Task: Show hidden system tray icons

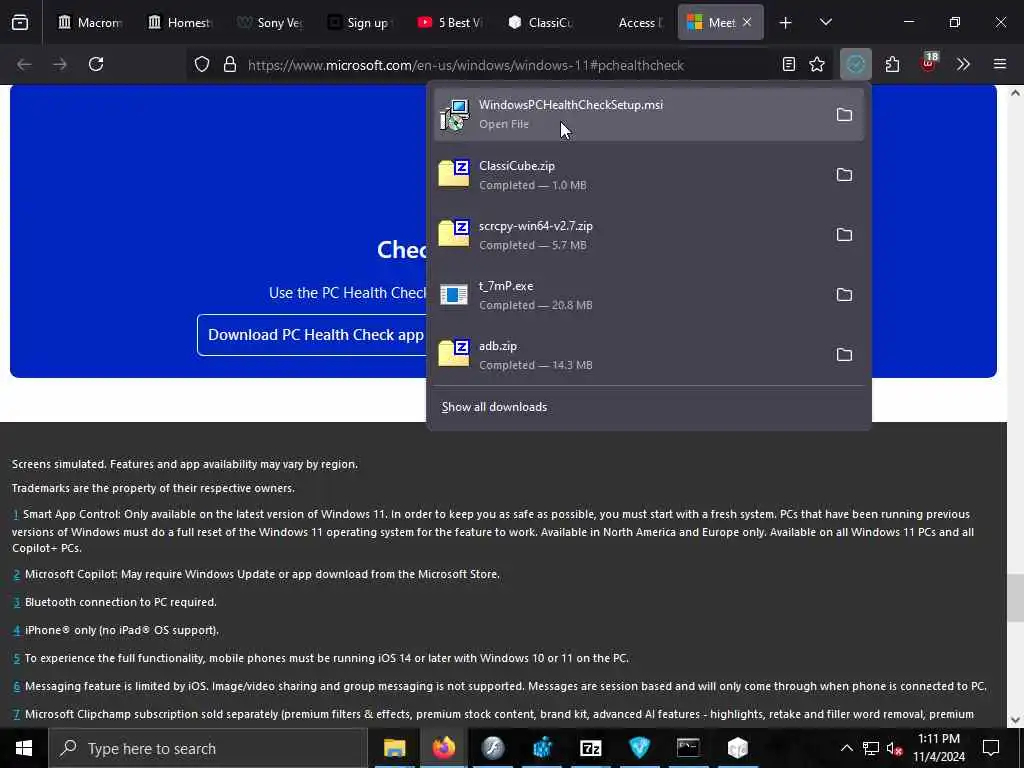Action: [x=846, y=748]
